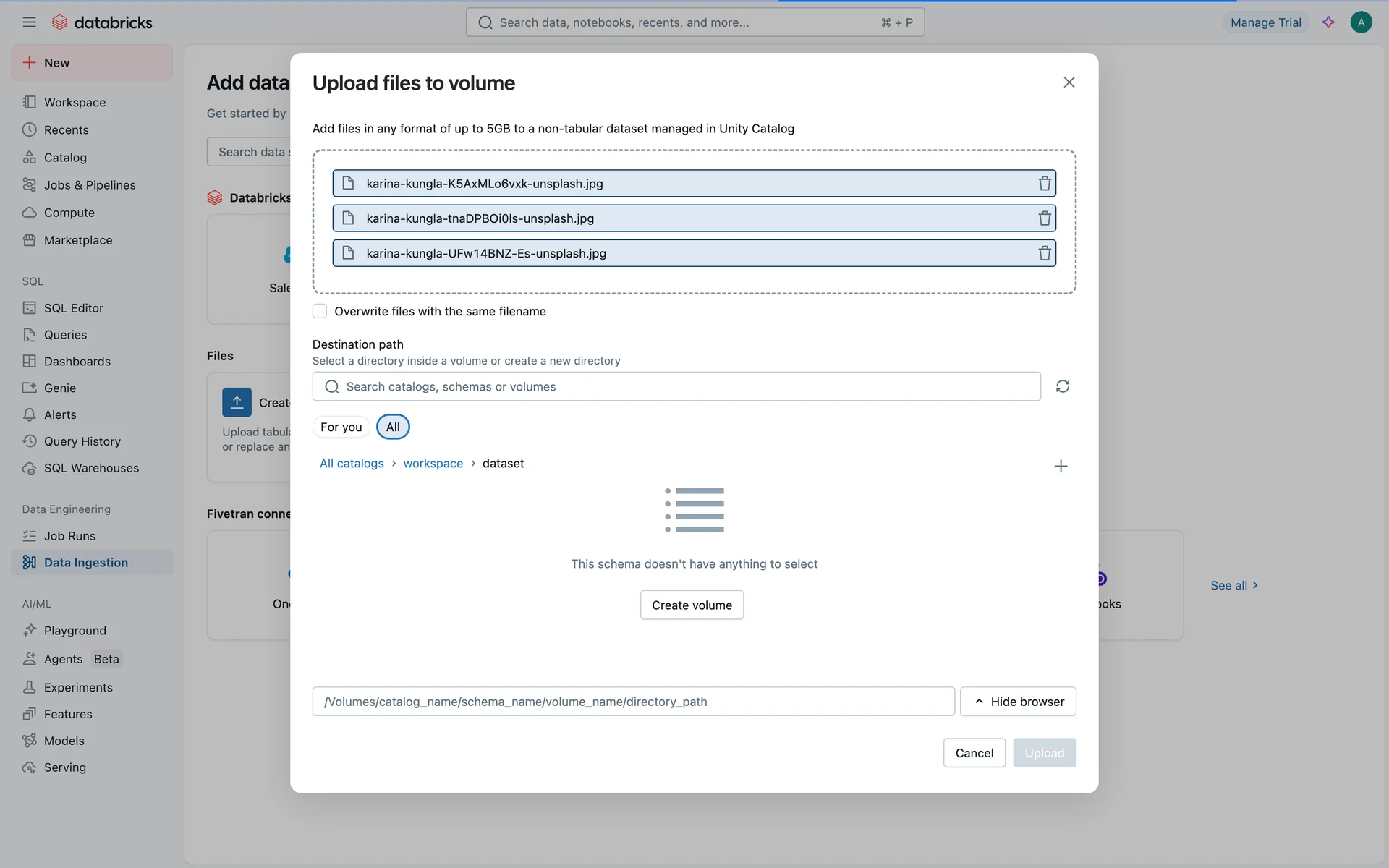
Task: Open the Databricks Assistant sparkle icon
Action: tap(1328, 22)
